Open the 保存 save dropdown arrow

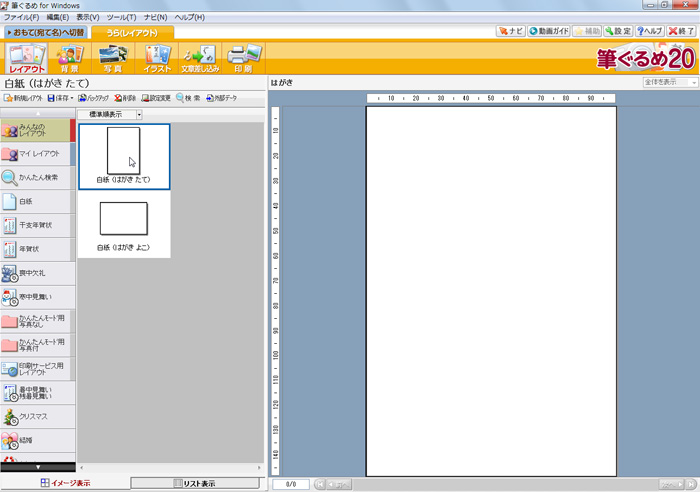(x=72, y=98)
